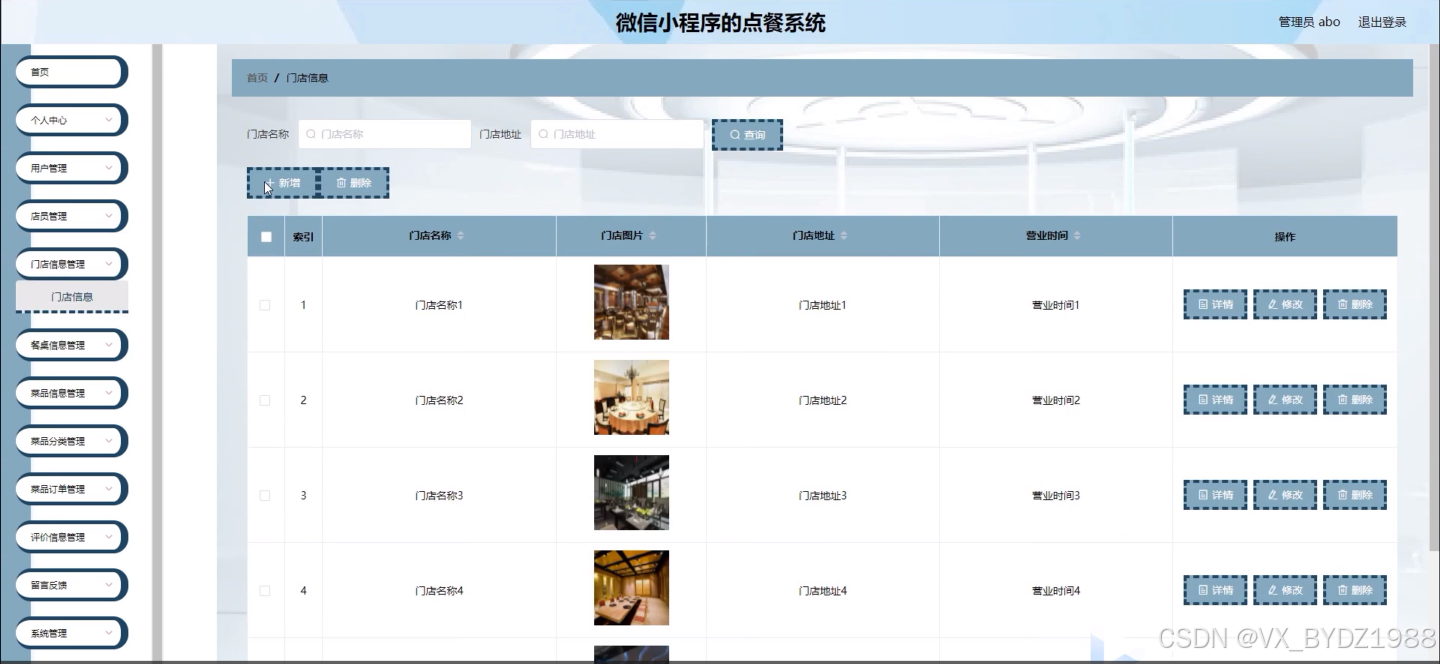
Task: Sort by the 门店图片 column sort icon
Action: click(653, 236)
